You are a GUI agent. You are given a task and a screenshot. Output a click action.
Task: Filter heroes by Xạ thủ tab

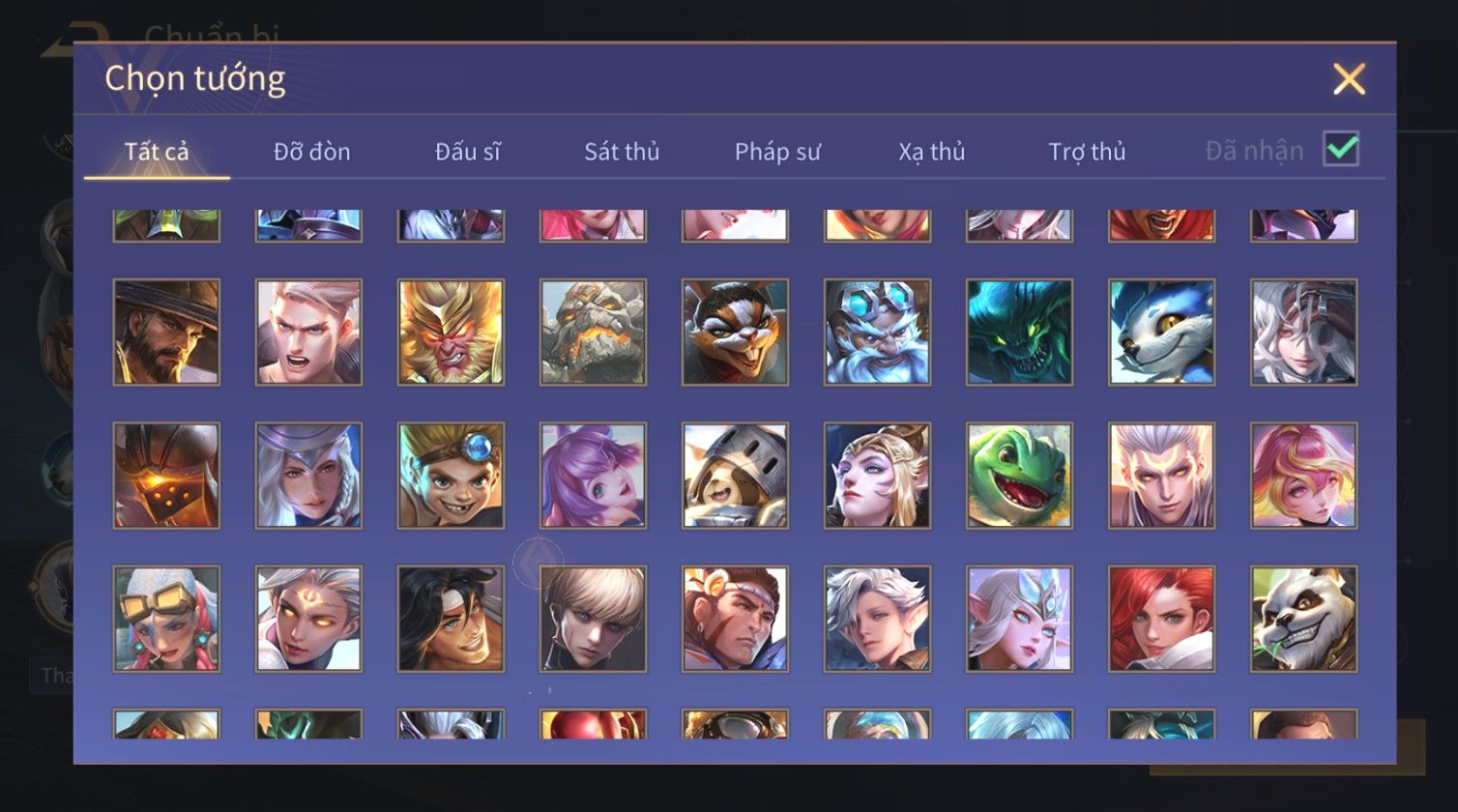point(932,152)
